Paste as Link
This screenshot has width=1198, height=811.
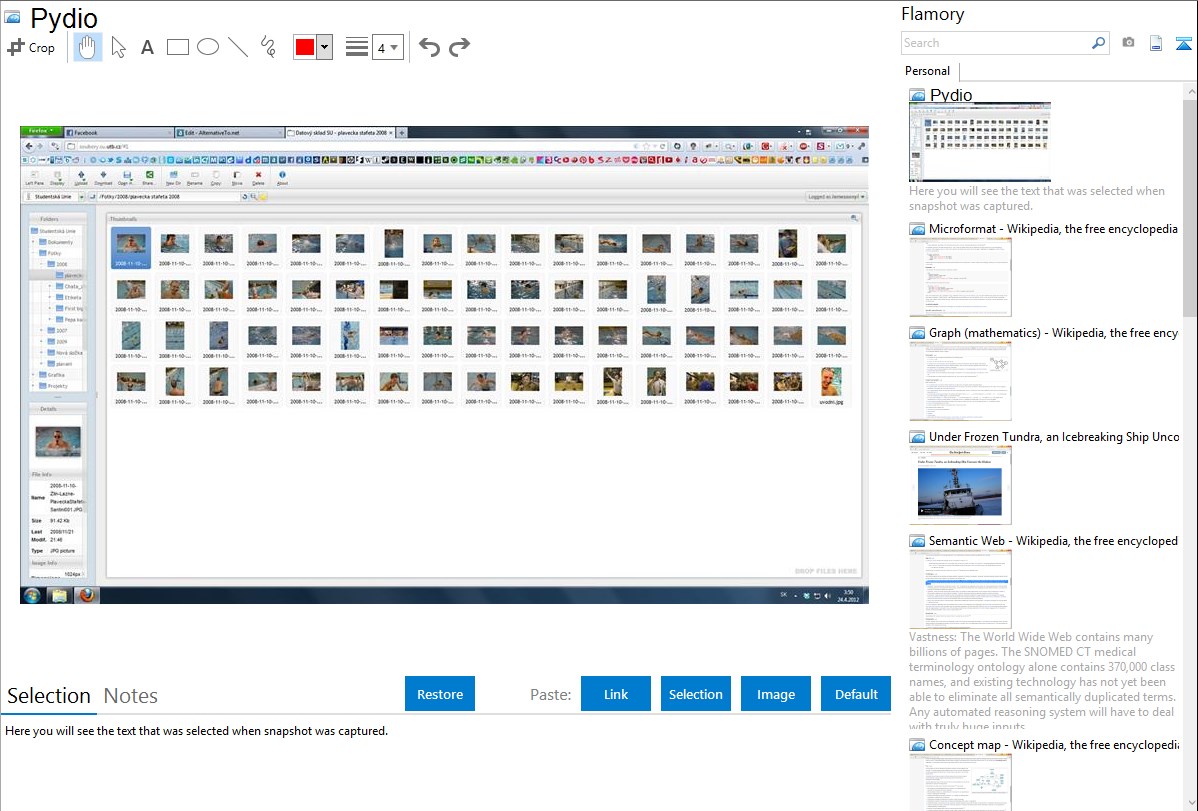click(x=616, y=694)
